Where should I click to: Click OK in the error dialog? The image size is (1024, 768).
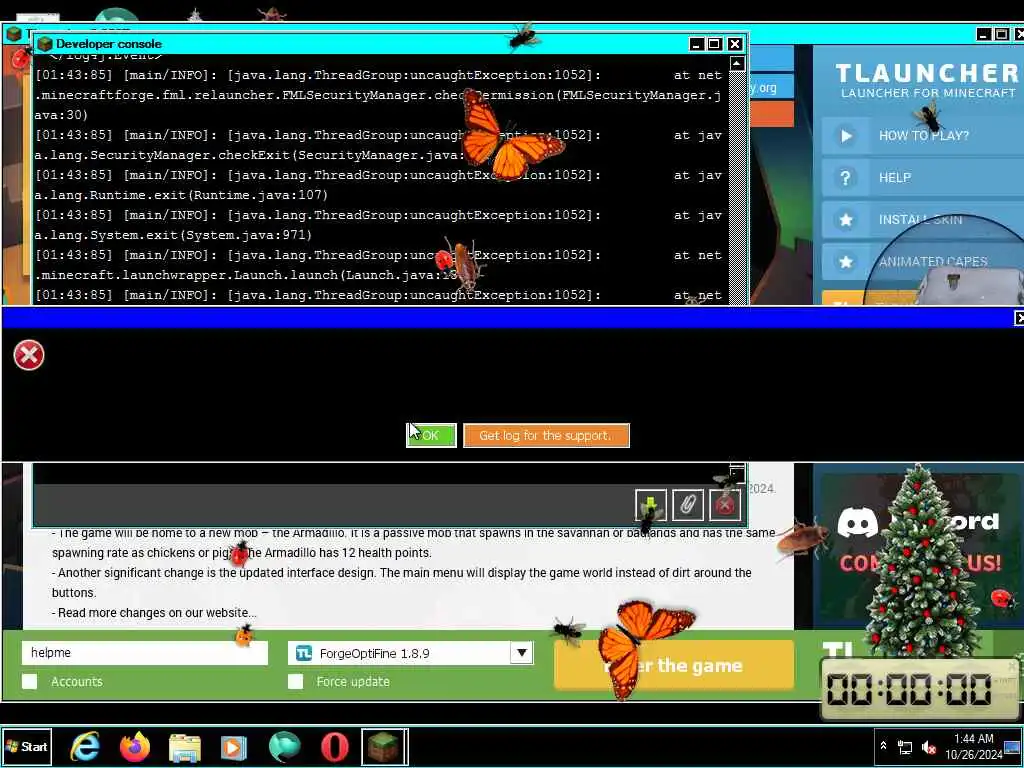[x=431, y=436]
